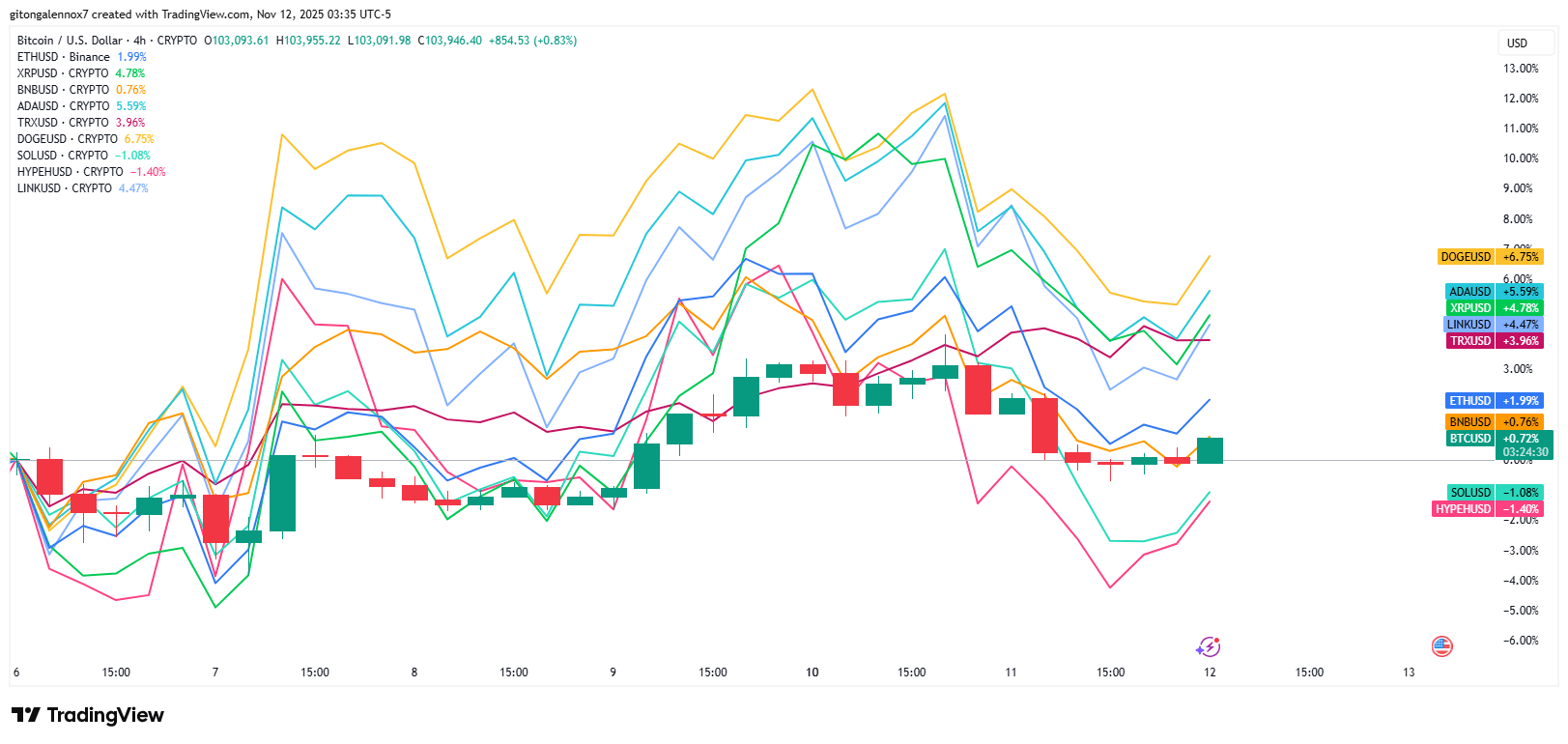
Task: Select the TRXUSD +3.96% price label
Action: coord(1494,341)
